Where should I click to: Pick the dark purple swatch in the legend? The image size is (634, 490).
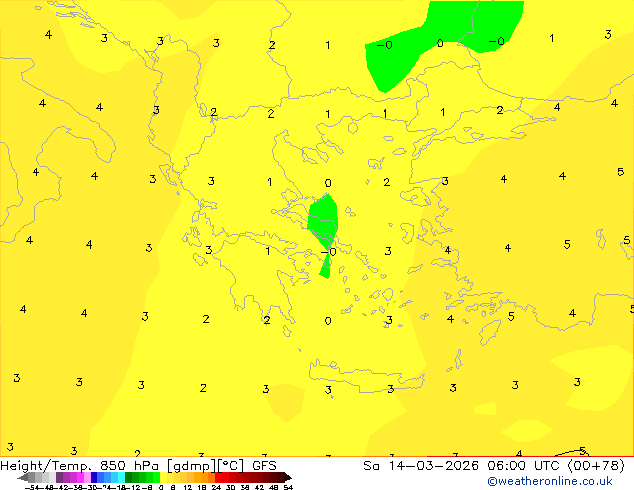pos(59,478)
